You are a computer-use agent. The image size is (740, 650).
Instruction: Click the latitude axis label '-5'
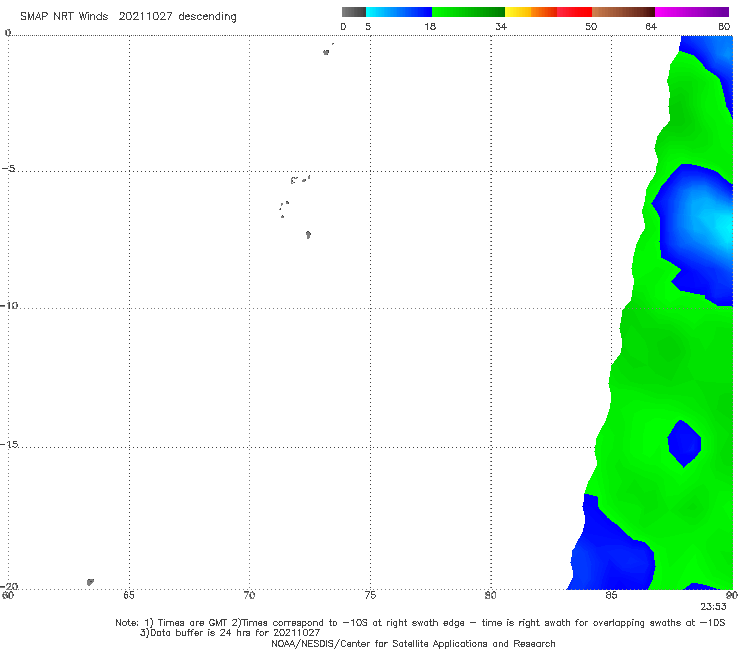coord(8,169)
